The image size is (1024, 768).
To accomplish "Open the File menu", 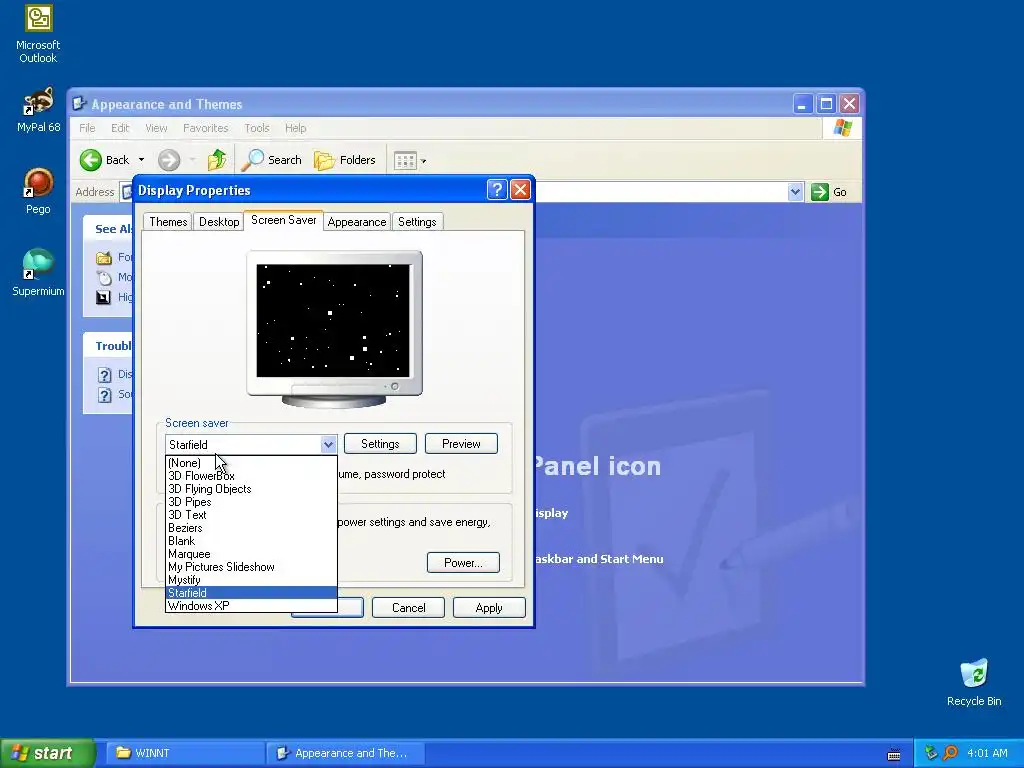I will click(x=87, y=128).
